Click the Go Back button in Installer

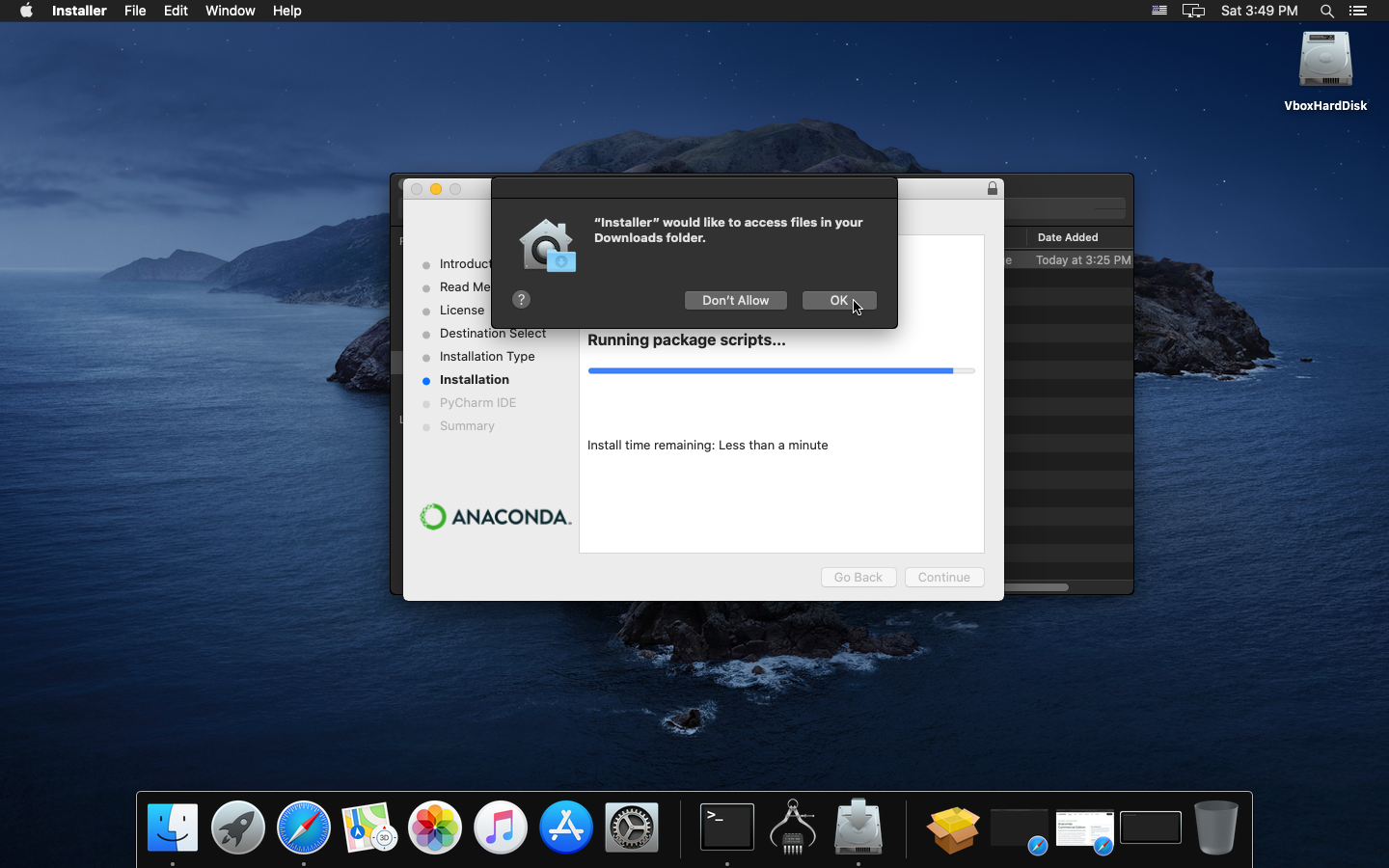[858, 577]
